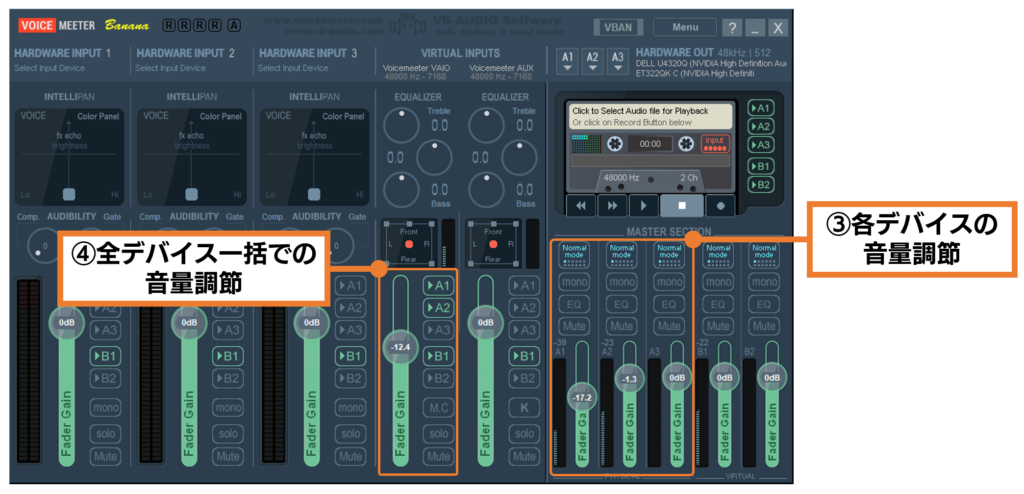1024x494 pixels.
Task: Expand the A3 hardware out device selector
Action: coord(617,62)
